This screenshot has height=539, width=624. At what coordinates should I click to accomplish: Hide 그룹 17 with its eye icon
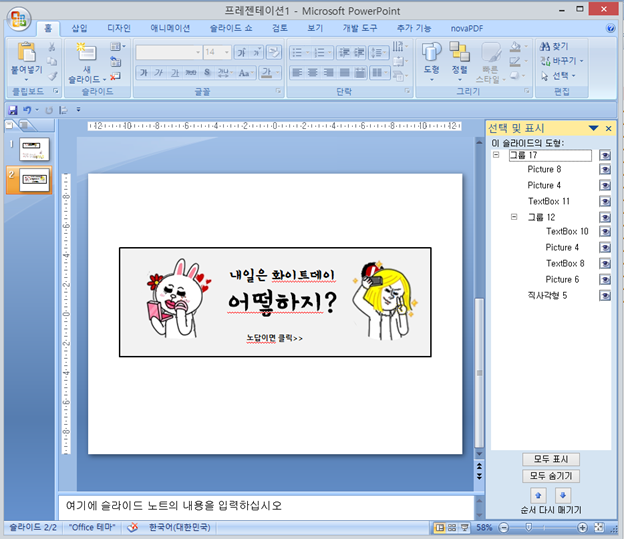tap(605, 155)
